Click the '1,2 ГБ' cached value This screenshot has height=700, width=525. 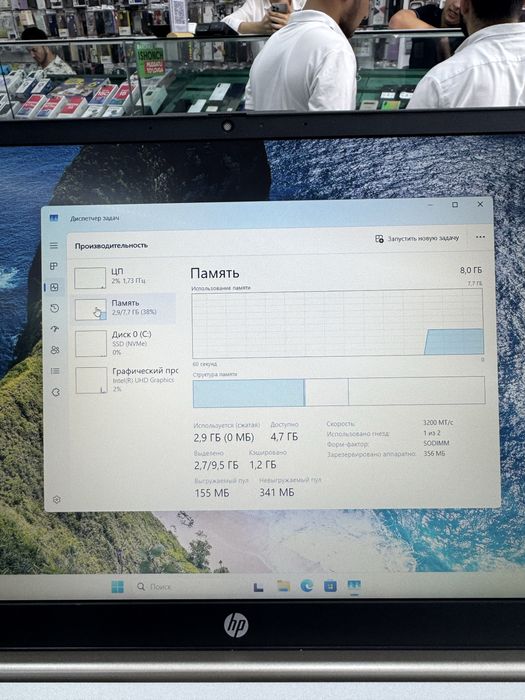(263, 465)
